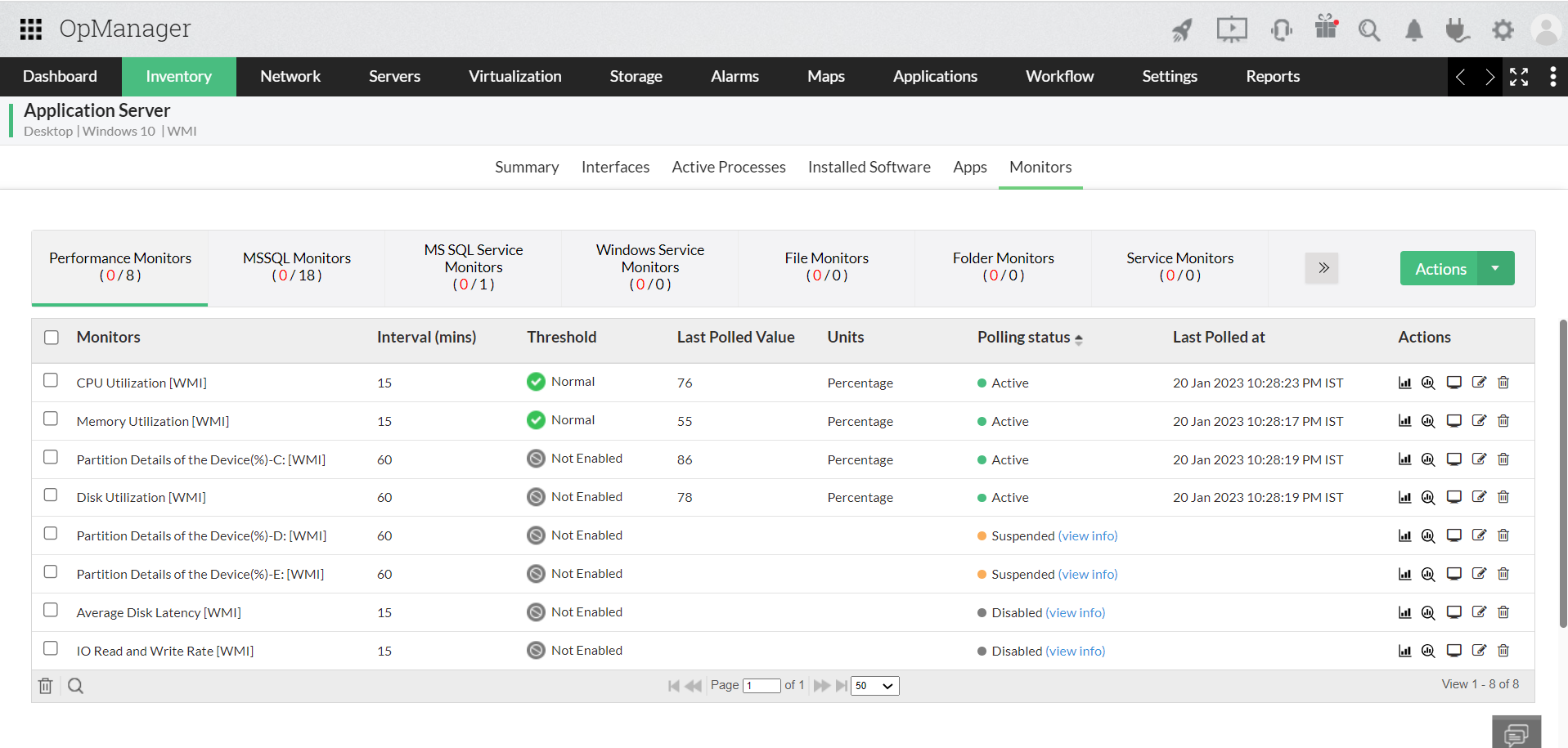
Task: Open graph icon for CPU Utilization monitor
Action: [1404, 383]
